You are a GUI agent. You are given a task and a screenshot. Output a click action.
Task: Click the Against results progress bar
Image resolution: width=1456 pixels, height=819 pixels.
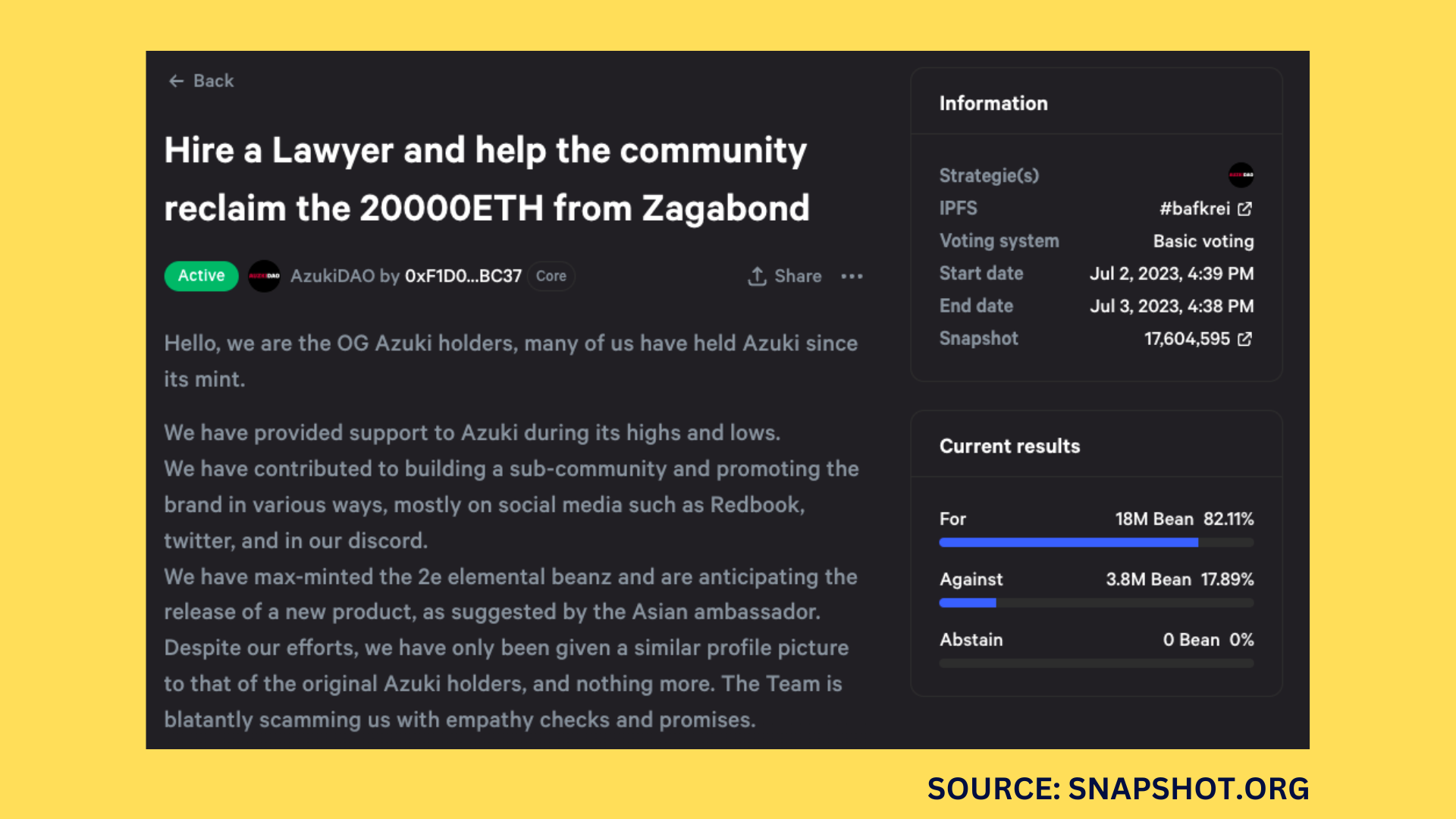1097,603
